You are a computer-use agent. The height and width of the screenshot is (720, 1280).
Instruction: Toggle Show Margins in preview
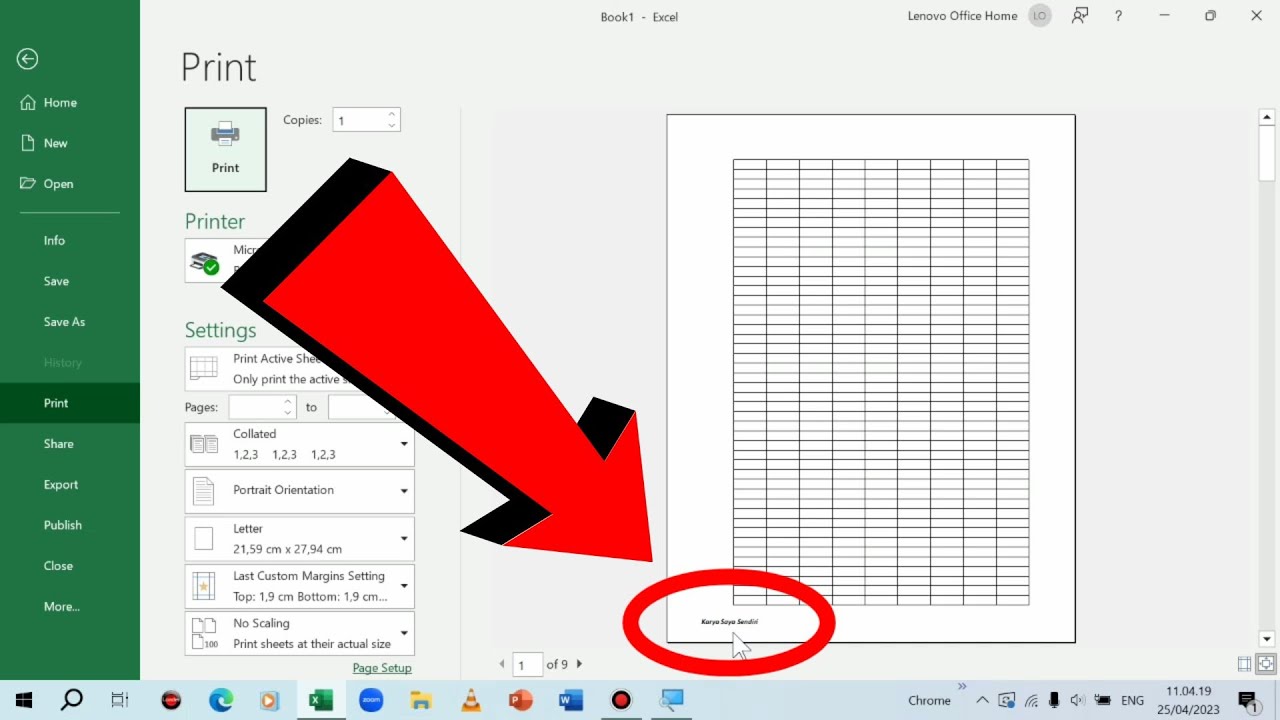[x=1244, y=664]
